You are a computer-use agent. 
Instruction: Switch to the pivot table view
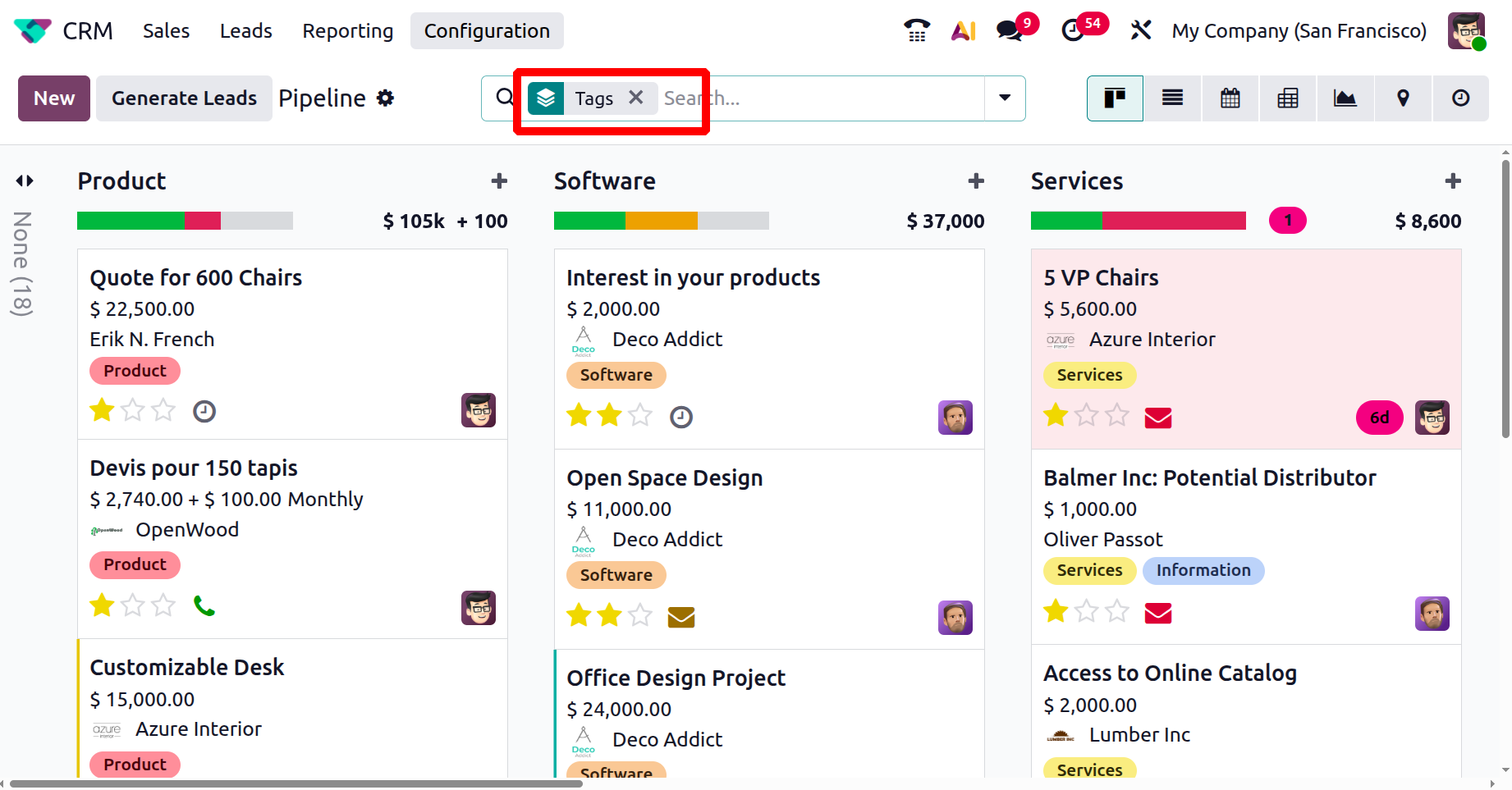coord(1287,98)
